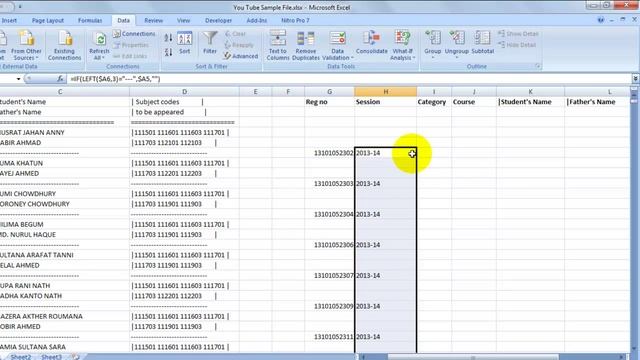This screenshot has height=360, width=640.
Task: Open What-If Analysis
Action: pos(402,45)
